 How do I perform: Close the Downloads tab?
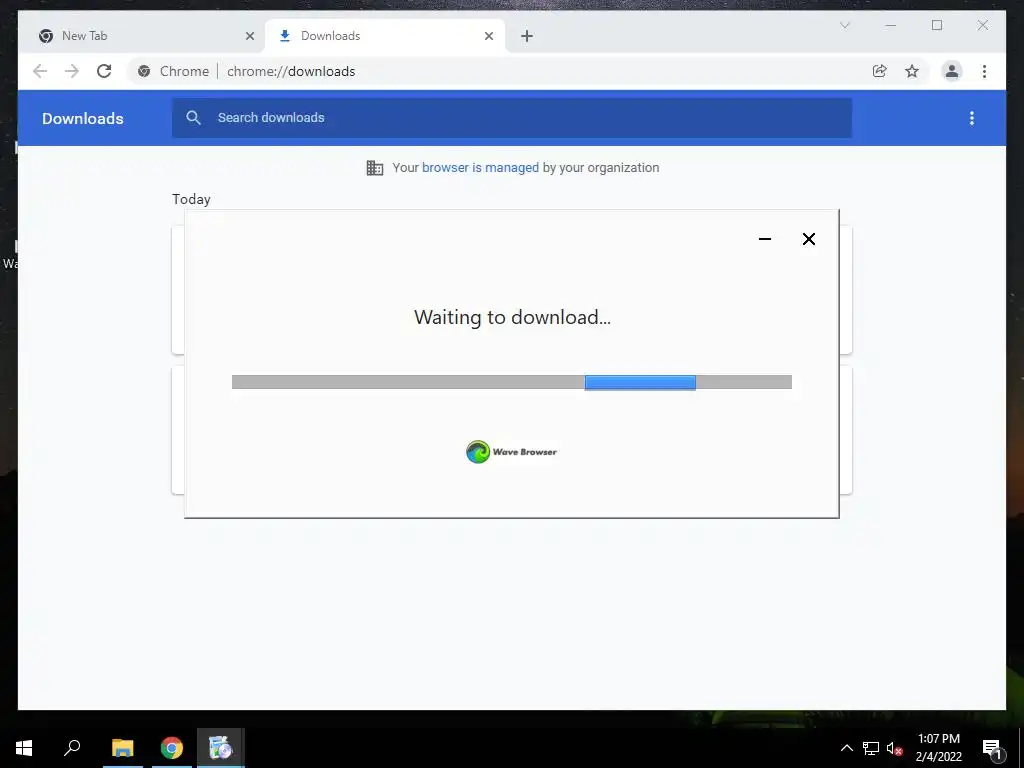click(488, 36)
